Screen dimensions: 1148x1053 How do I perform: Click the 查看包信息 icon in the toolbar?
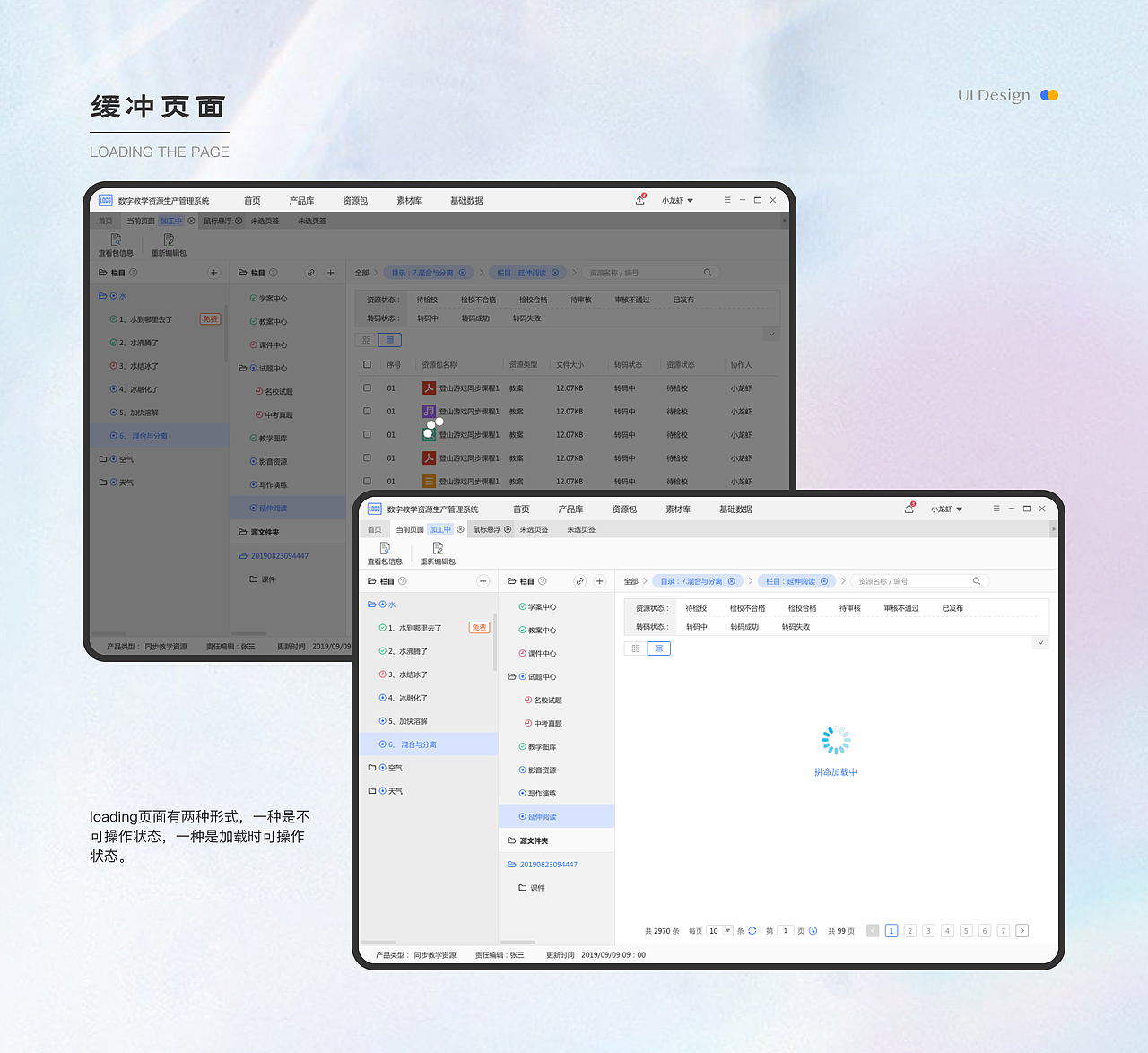click(384, 548)
